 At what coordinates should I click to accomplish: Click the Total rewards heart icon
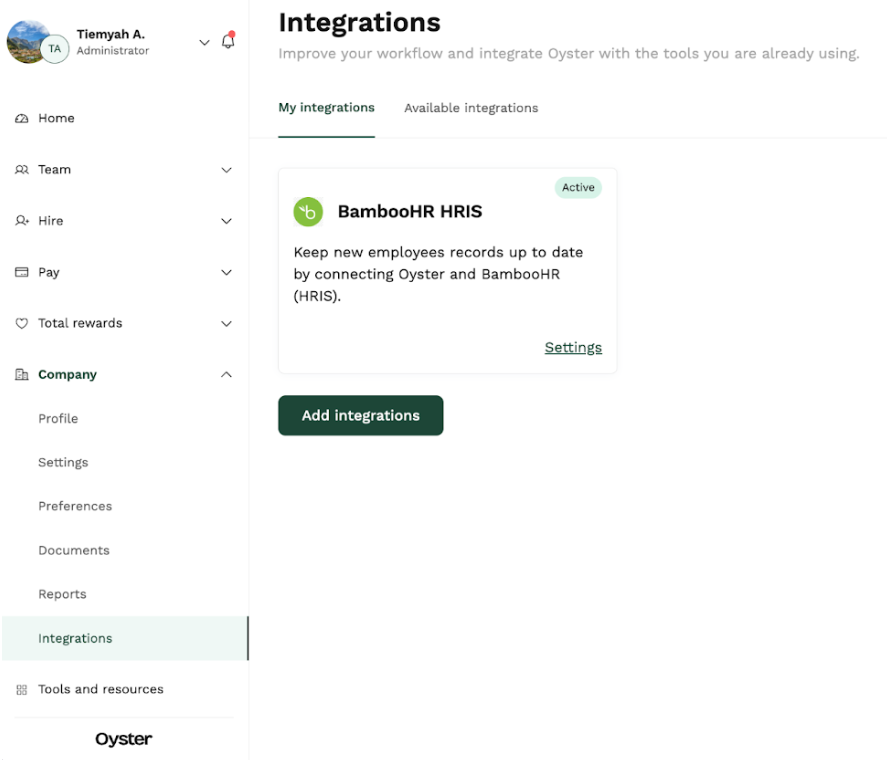[x=21, y=323]
